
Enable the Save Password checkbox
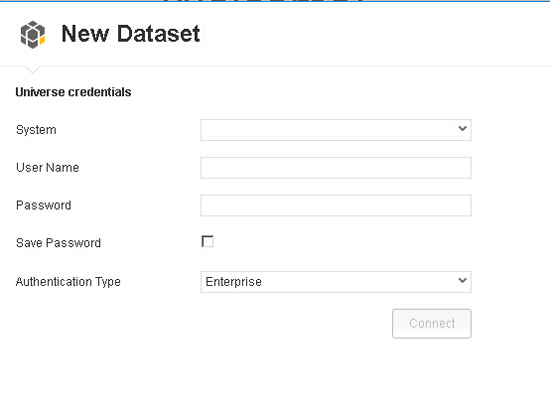click(x=207, y=241)
